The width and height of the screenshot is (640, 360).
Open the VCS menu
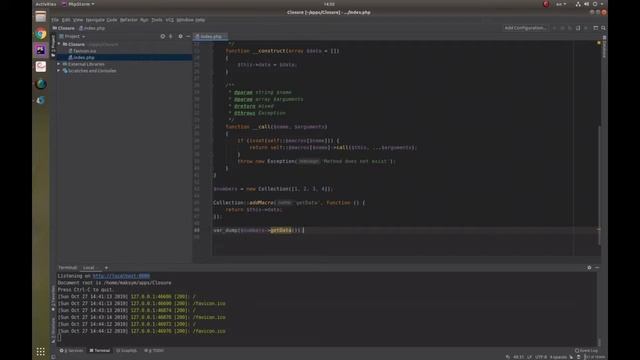coord(170,20)
